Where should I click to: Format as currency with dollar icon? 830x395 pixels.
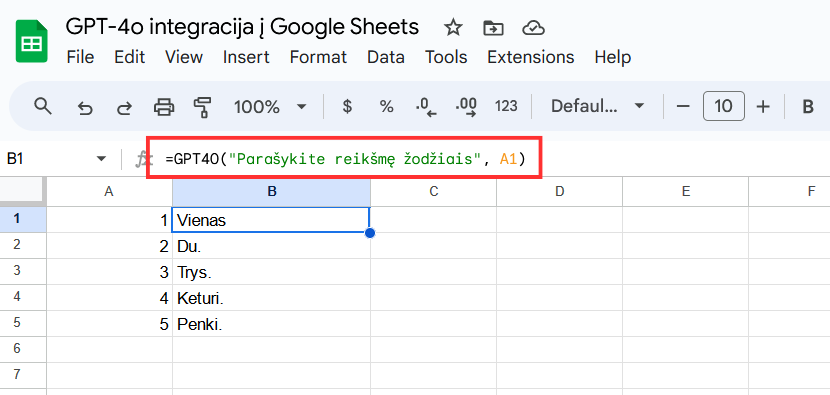[347, 107]
